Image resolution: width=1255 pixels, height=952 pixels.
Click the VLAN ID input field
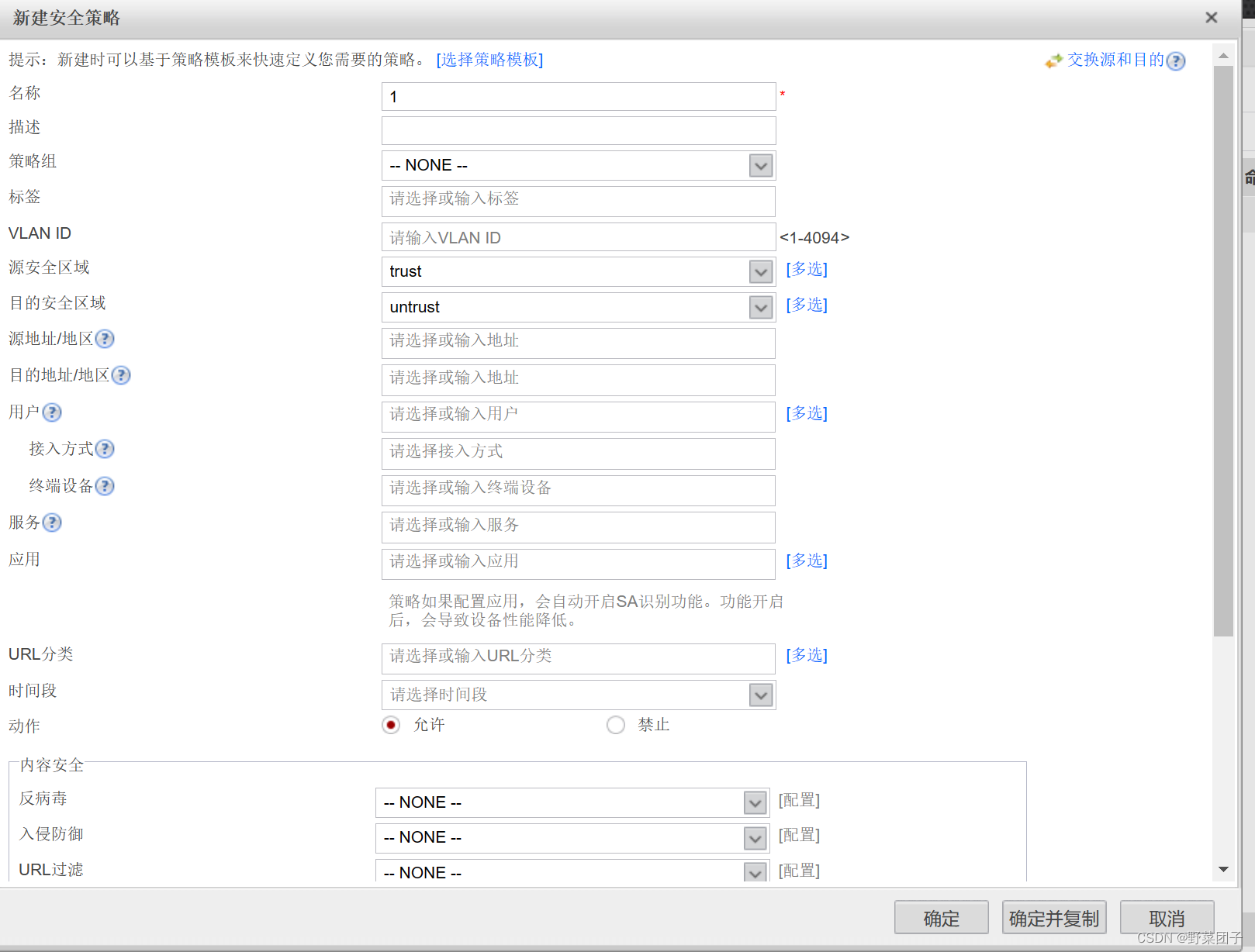[579, 237]
